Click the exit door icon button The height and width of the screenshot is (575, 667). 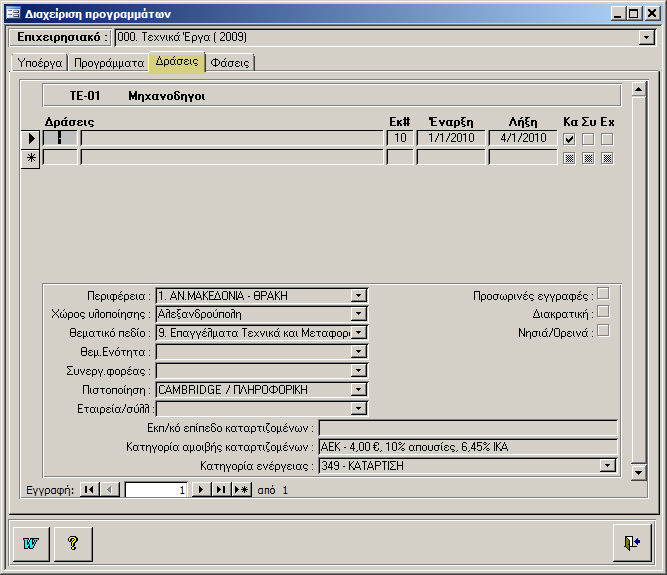[x=631, y=543]
